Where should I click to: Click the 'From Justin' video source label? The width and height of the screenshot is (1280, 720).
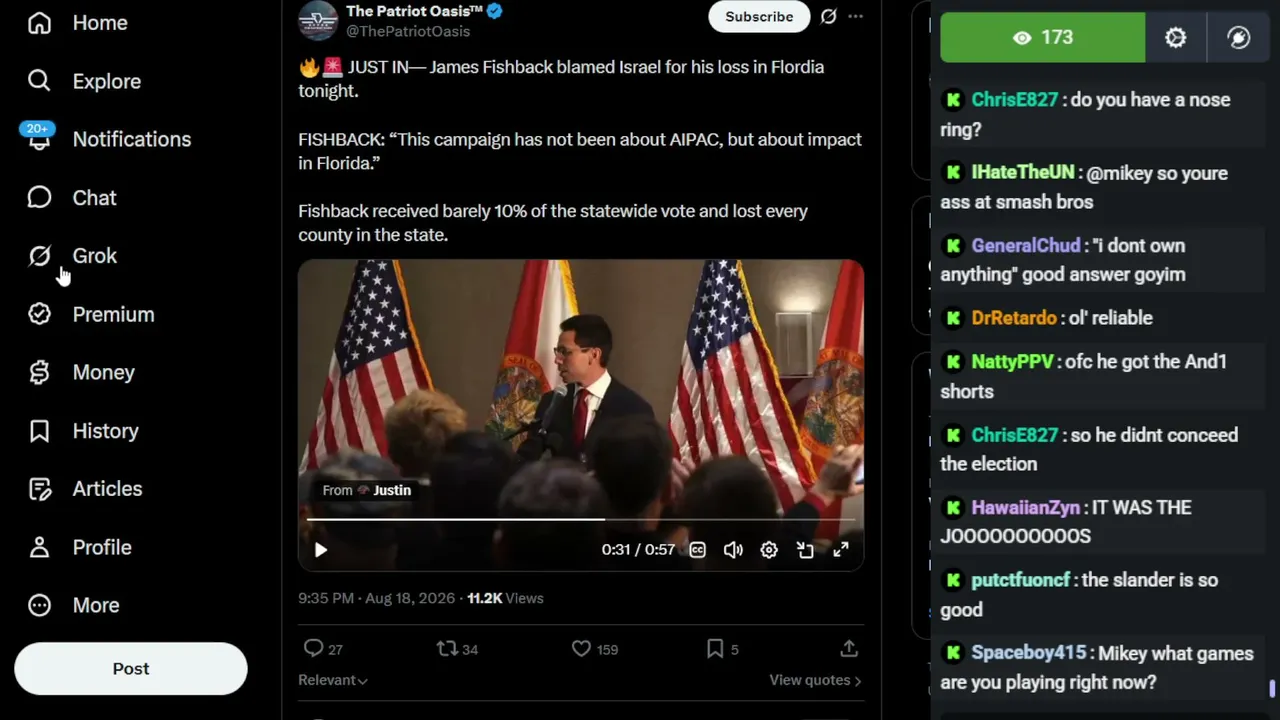(x=367, y=490)
